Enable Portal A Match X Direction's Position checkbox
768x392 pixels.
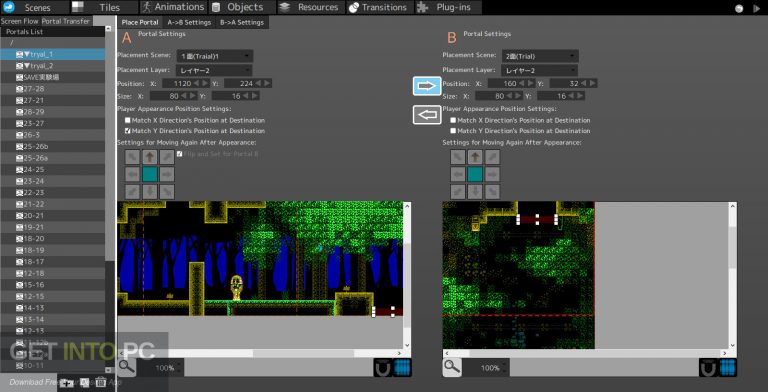[128, 120]
